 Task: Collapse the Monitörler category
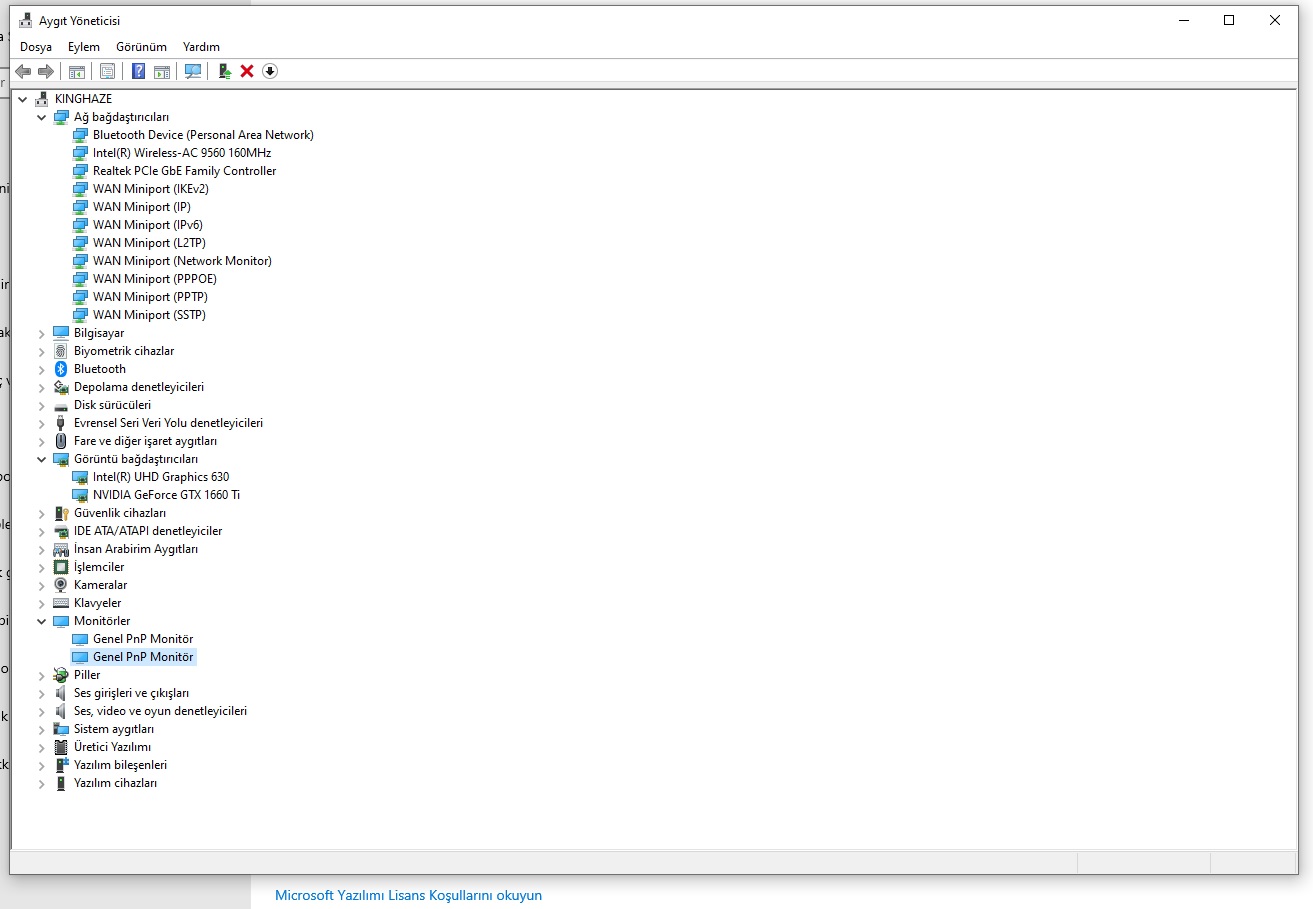(x=41, y=621)
